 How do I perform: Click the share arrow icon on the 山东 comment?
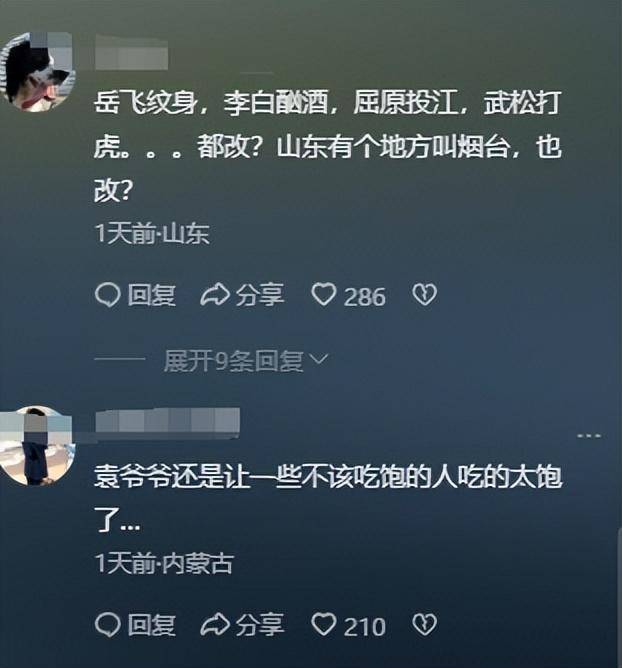pos(215,295)
